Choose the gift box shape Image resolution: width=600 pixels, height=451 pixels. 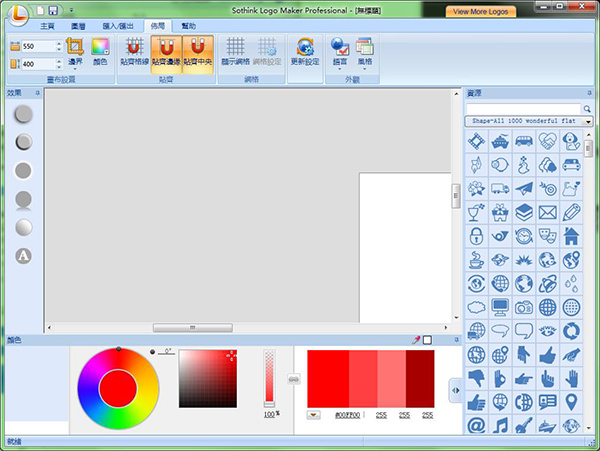pos(500,212)
